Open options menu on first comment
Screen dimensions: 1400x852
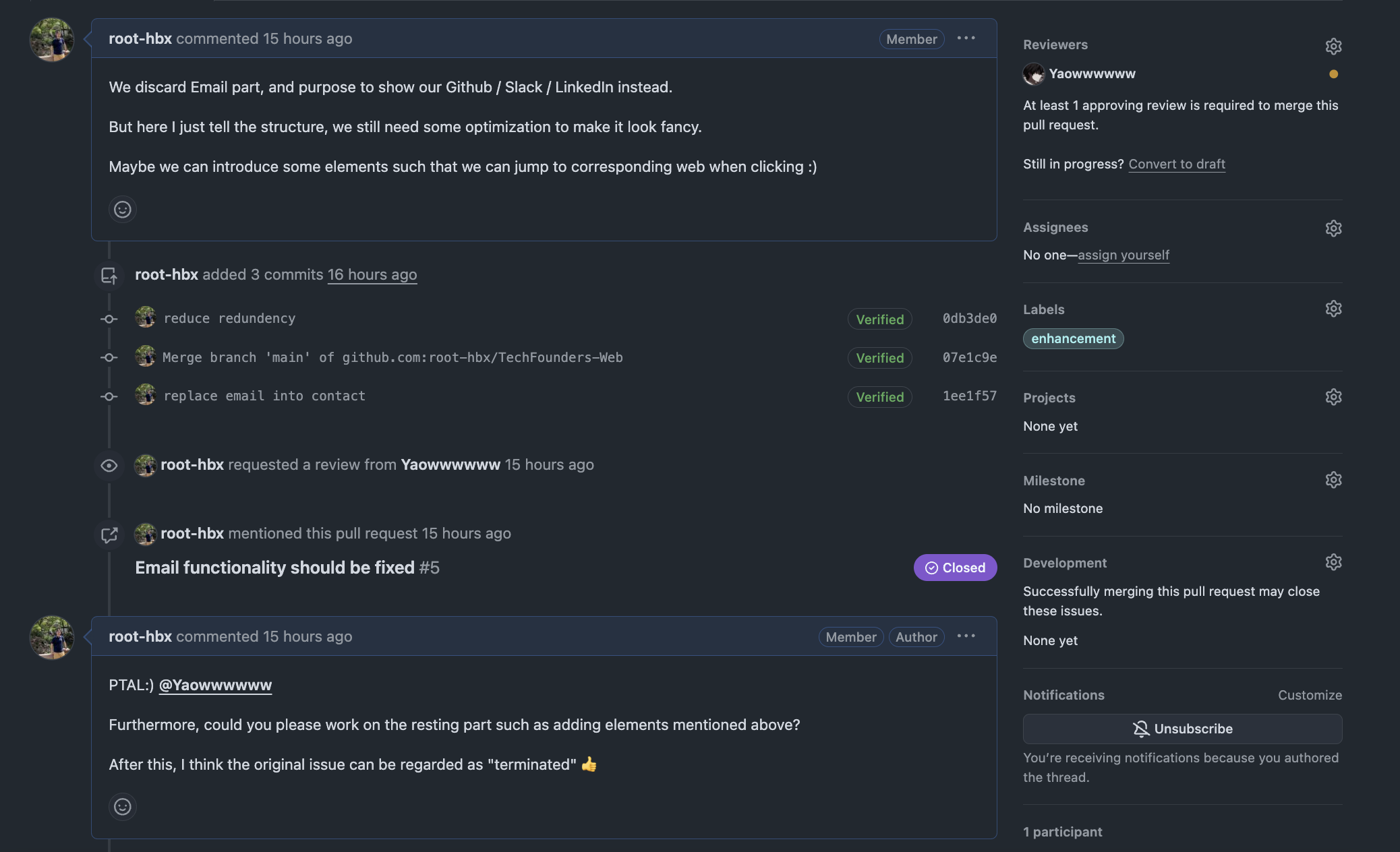click(x=966, y=38)
